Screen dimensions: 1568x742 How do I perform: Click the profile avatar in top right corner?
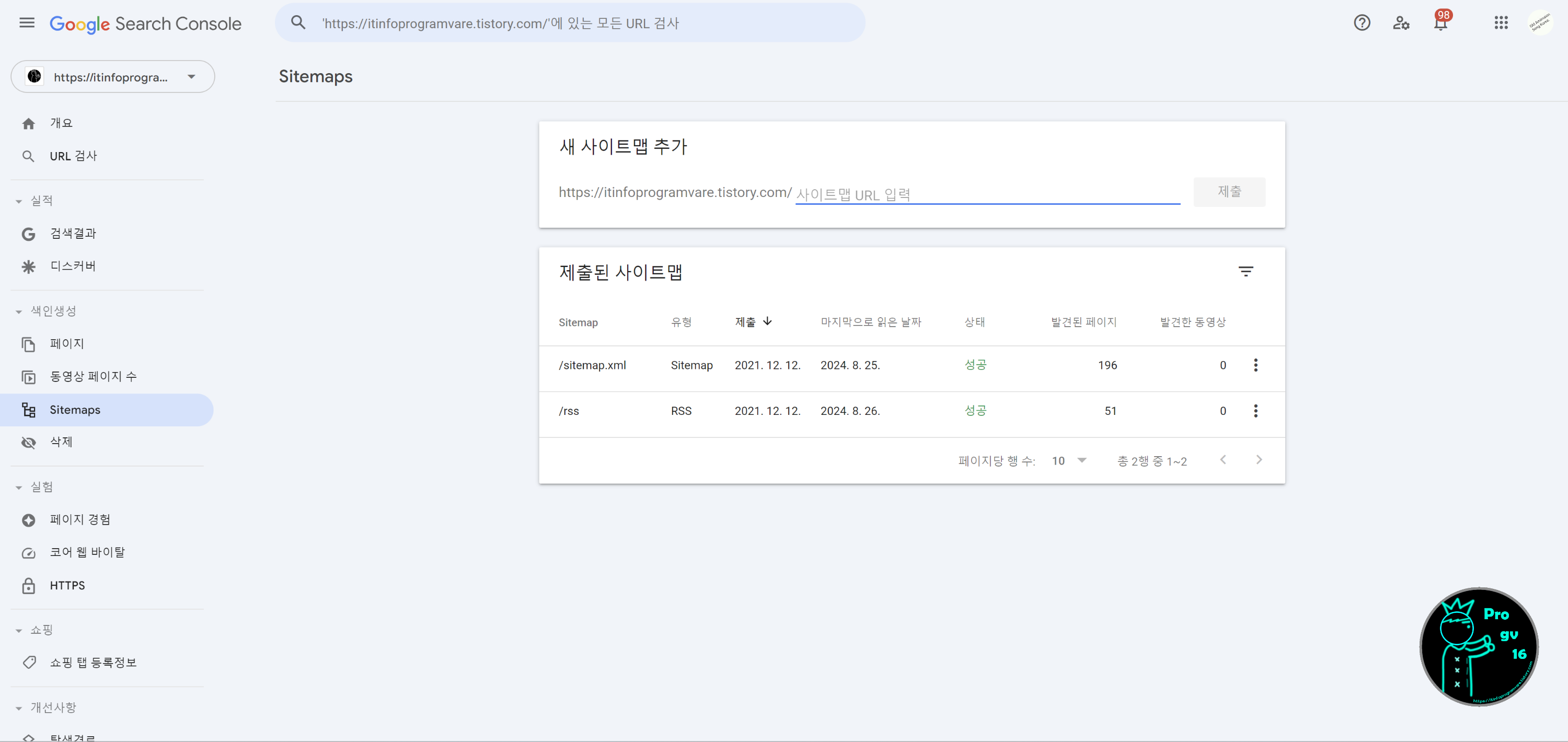(x=1541, y=22)
